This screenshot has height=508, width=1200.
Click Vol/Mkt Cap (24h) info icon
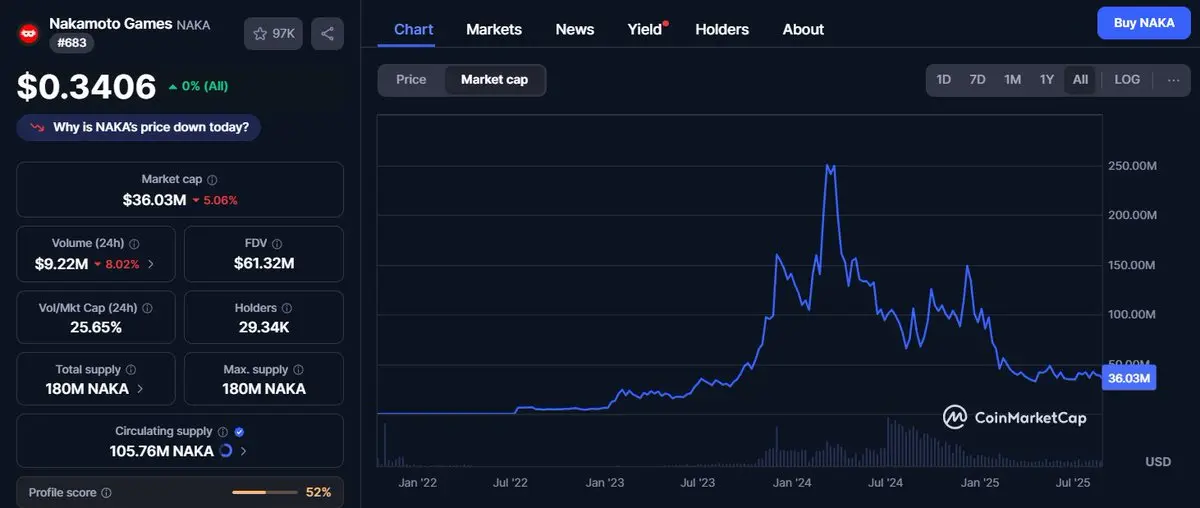coord(146,308)
